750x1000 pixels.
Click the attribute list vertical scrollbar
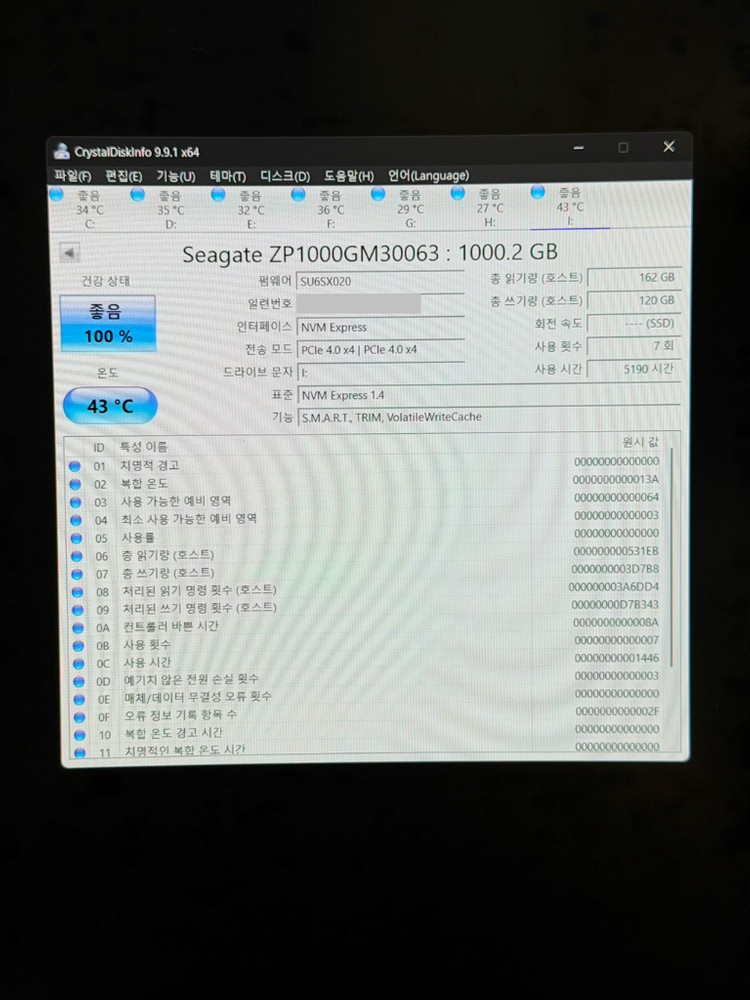[672, 558]
